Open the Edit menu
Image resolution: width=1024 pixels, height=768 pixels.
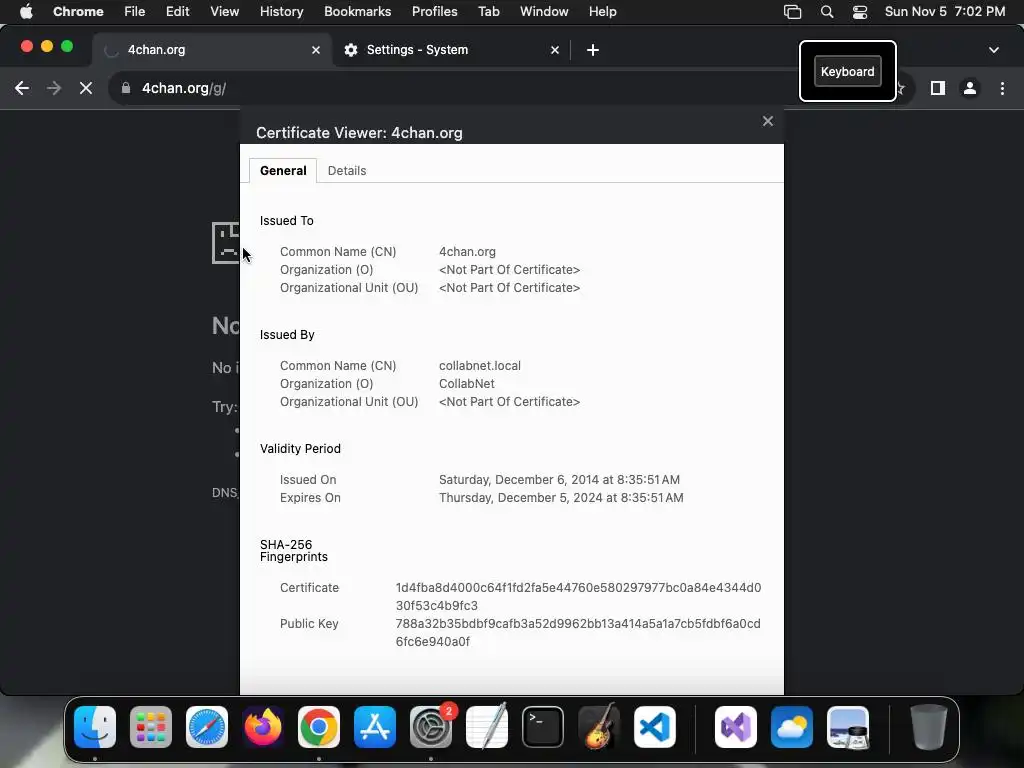click(177, 12)
